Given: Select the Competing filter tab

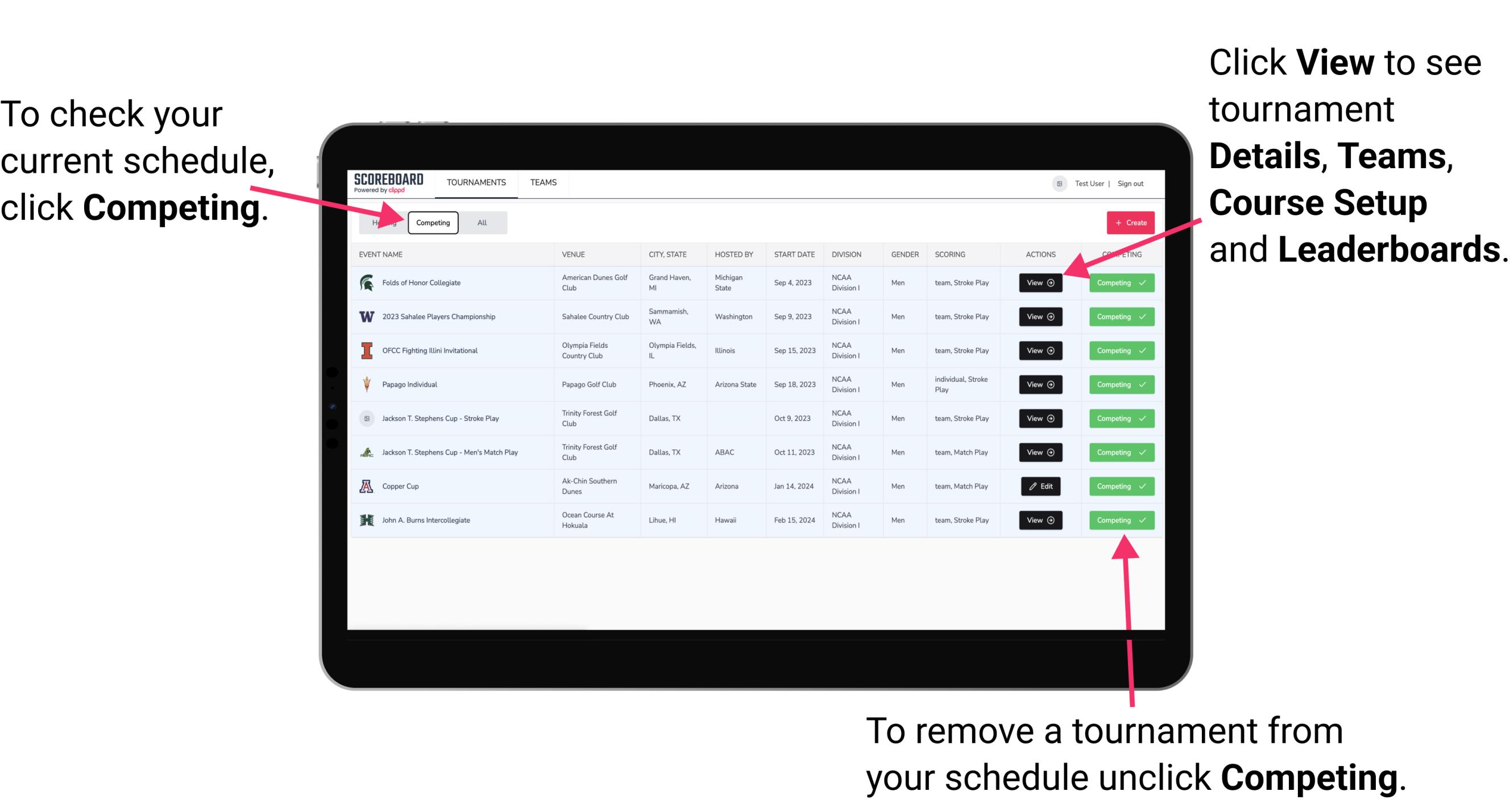Looking at the screenshot, I should click(433, 222).
